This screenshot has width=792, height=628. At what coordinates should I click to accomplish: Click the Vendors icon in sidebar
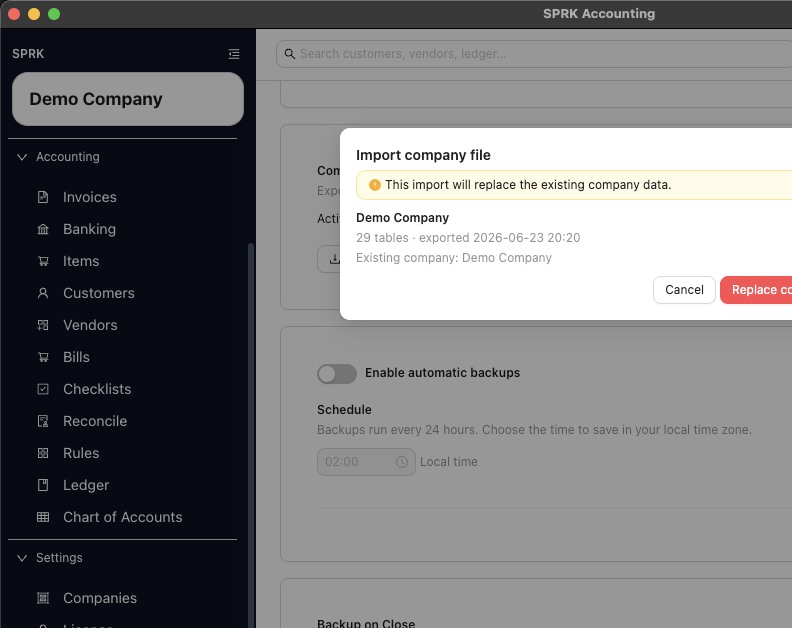[43, 325]
